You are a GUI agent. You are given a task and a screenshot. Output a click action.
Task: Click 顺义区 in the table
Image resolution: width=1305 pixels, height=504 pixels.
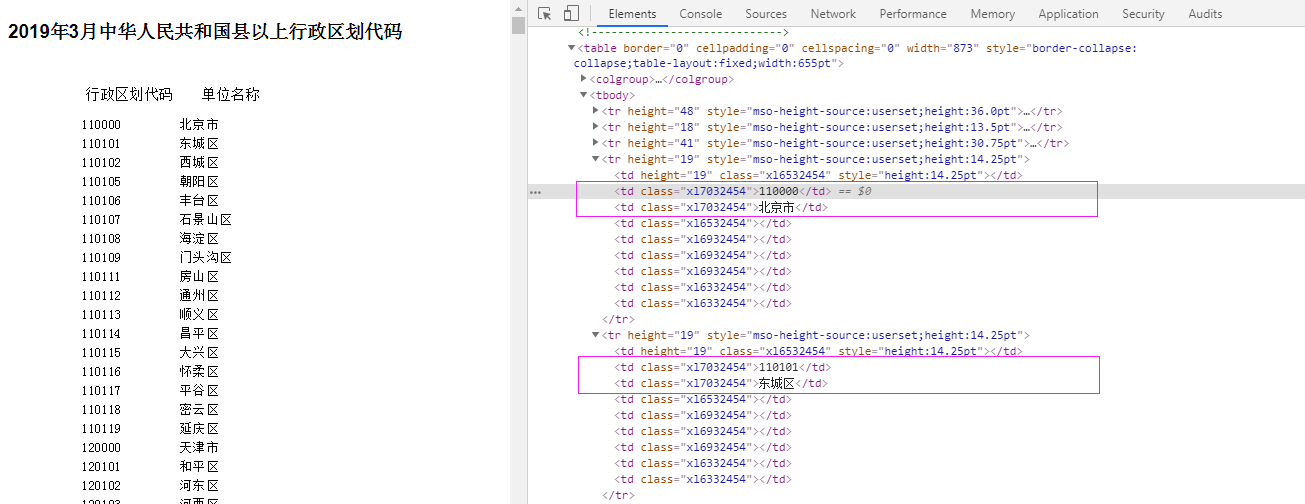199,315
